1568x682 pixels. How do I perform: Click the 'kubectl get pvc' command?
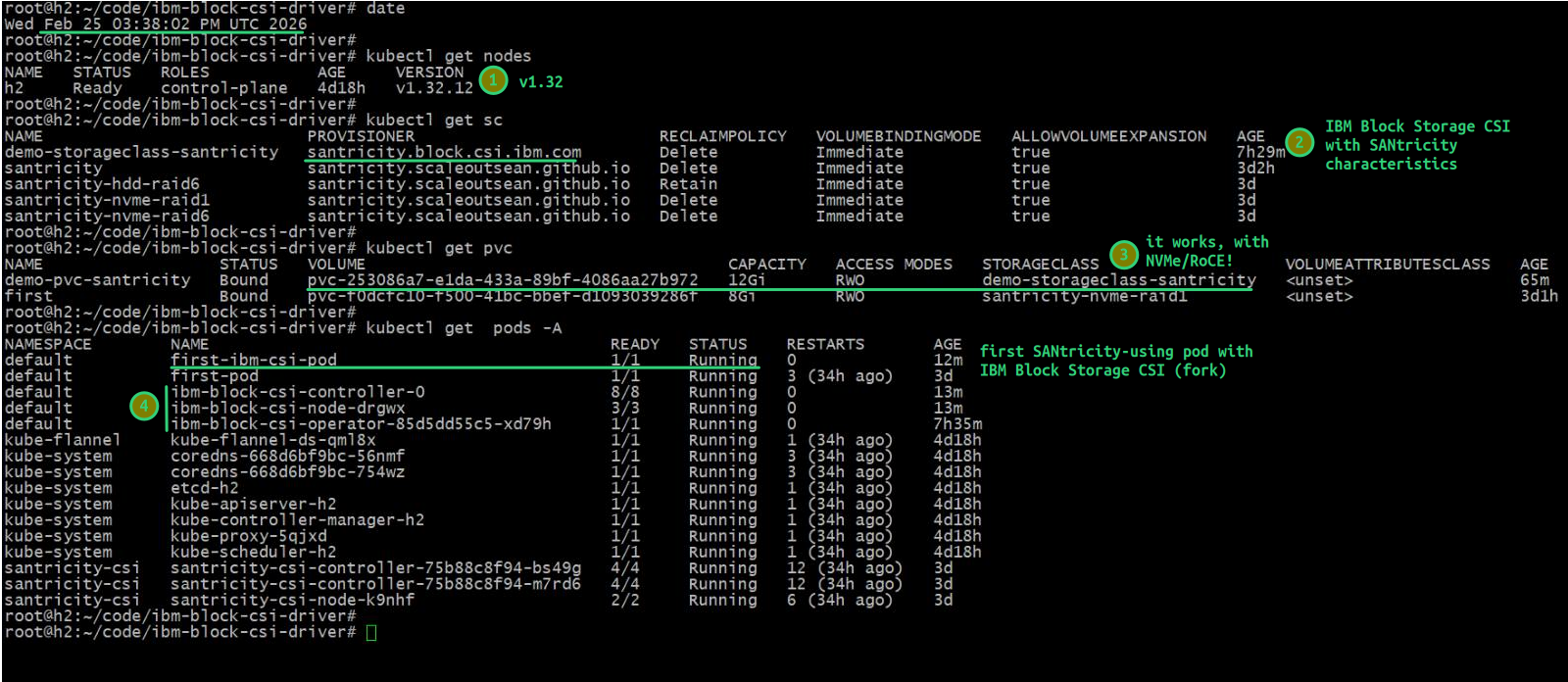(439, 248)
